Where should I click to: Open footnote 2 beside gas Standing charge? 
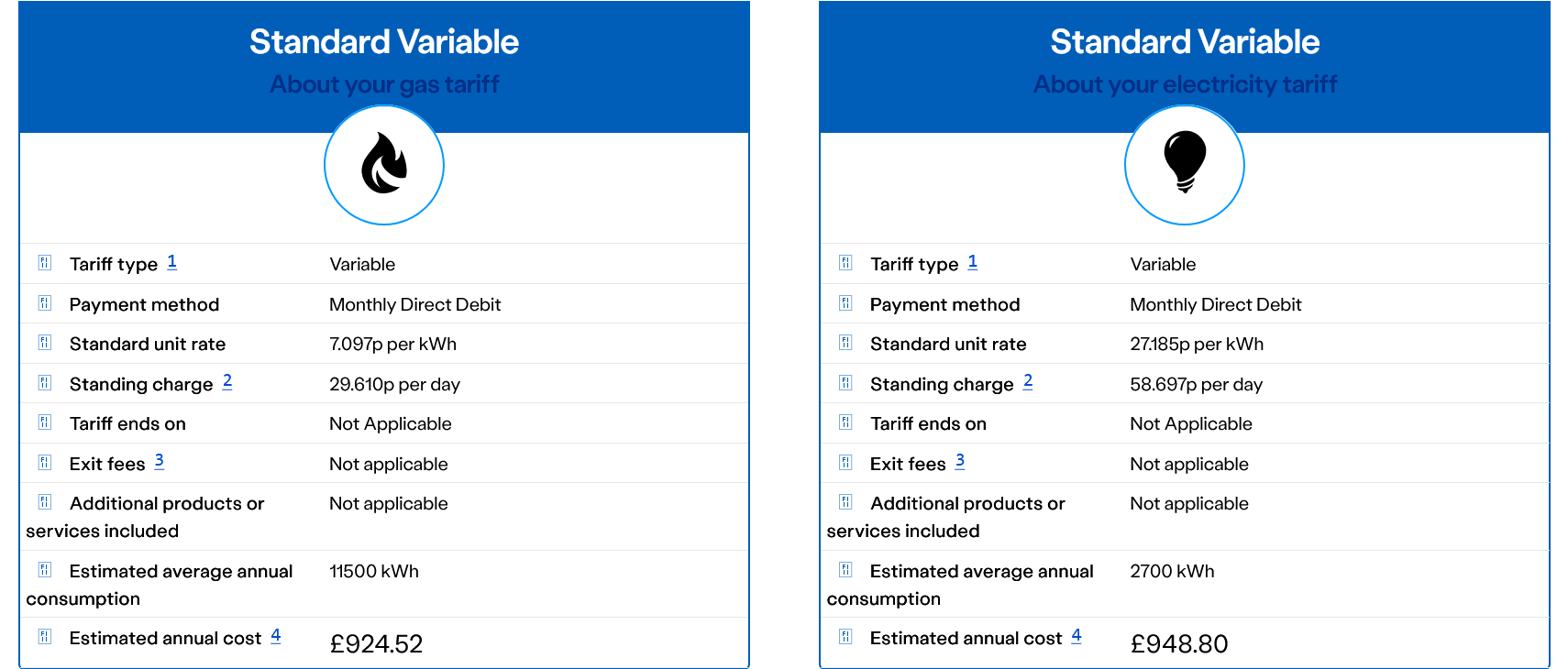[x=227, y=381]
